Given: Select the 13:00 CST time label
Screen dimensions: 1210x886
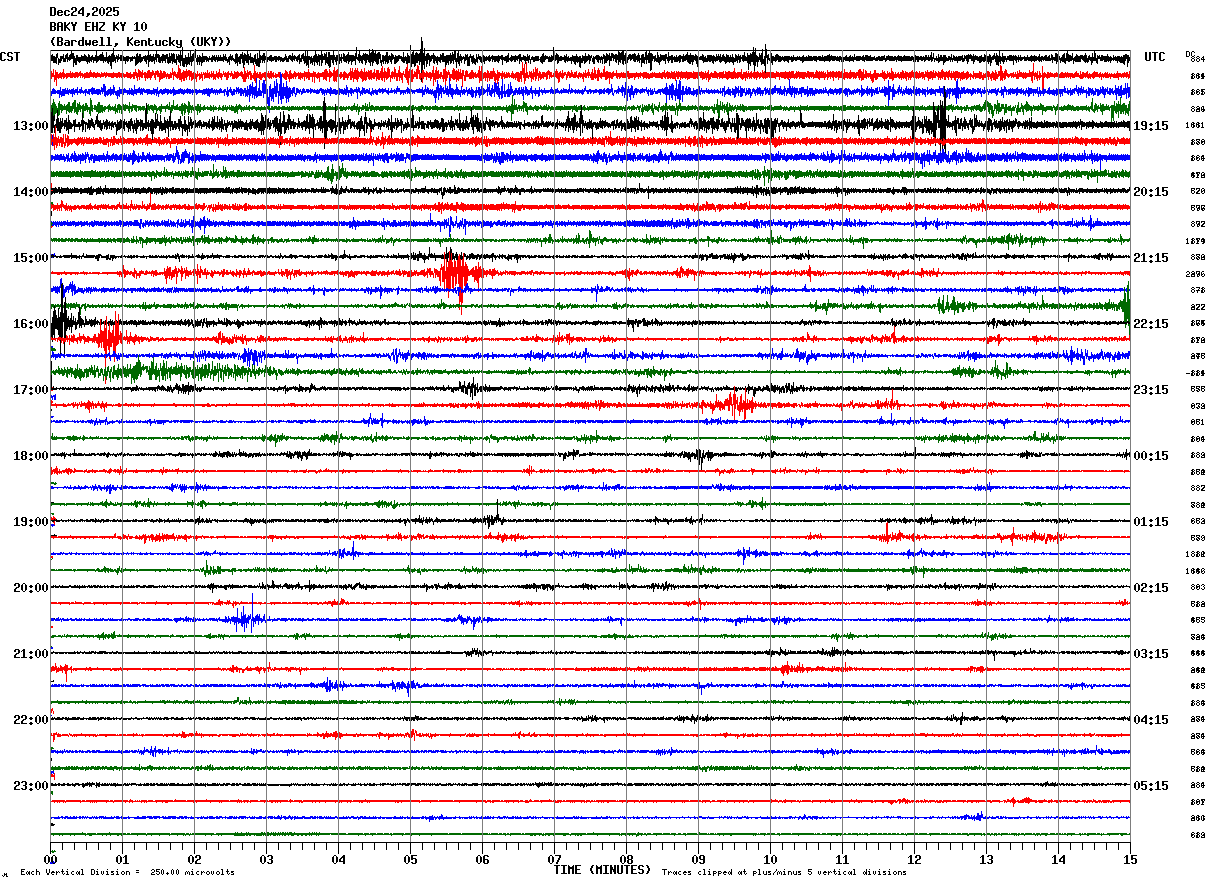Looking at the screenshot, I should pos(30,126).
